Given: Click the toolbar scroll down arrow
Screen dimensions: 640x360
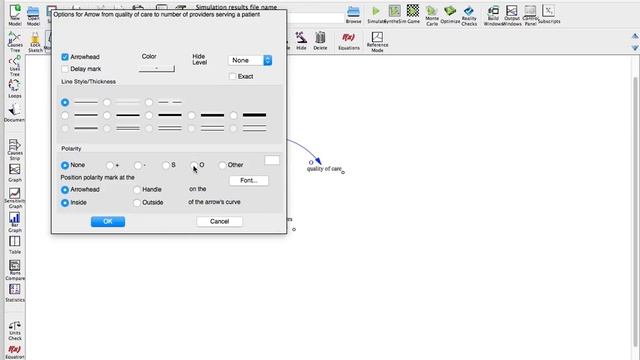Looking at the screenshot, I should (x=635, y=47).
